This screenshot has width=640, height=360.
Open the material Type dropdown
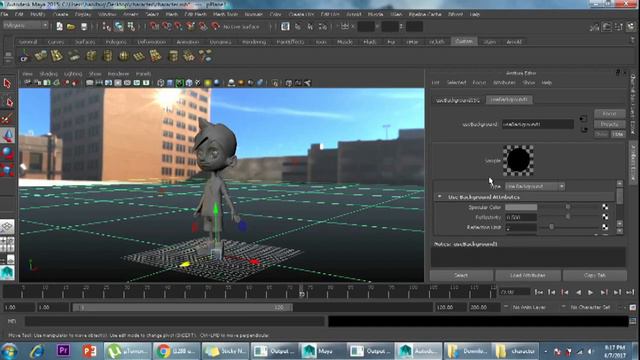(535, 187)
